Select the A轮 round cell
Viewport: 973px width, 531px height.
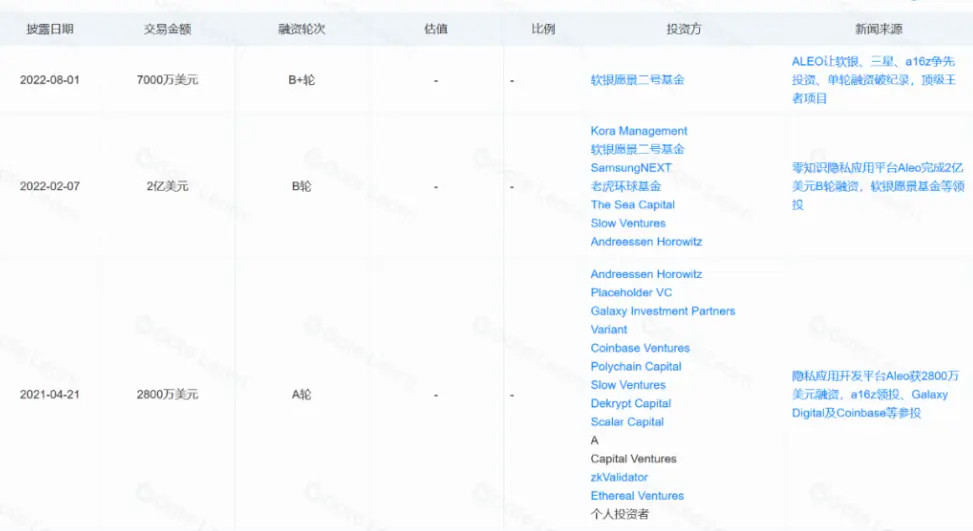(x=302, y=395)
